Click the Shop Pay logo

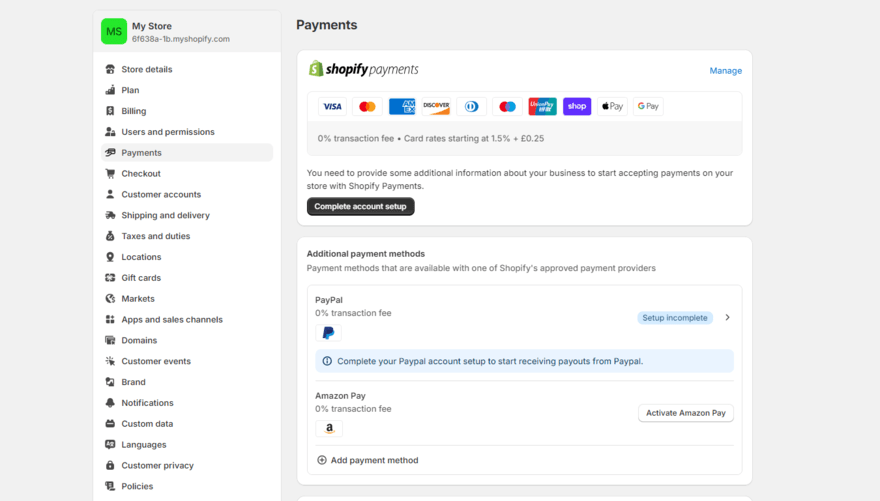click(577, 106)
